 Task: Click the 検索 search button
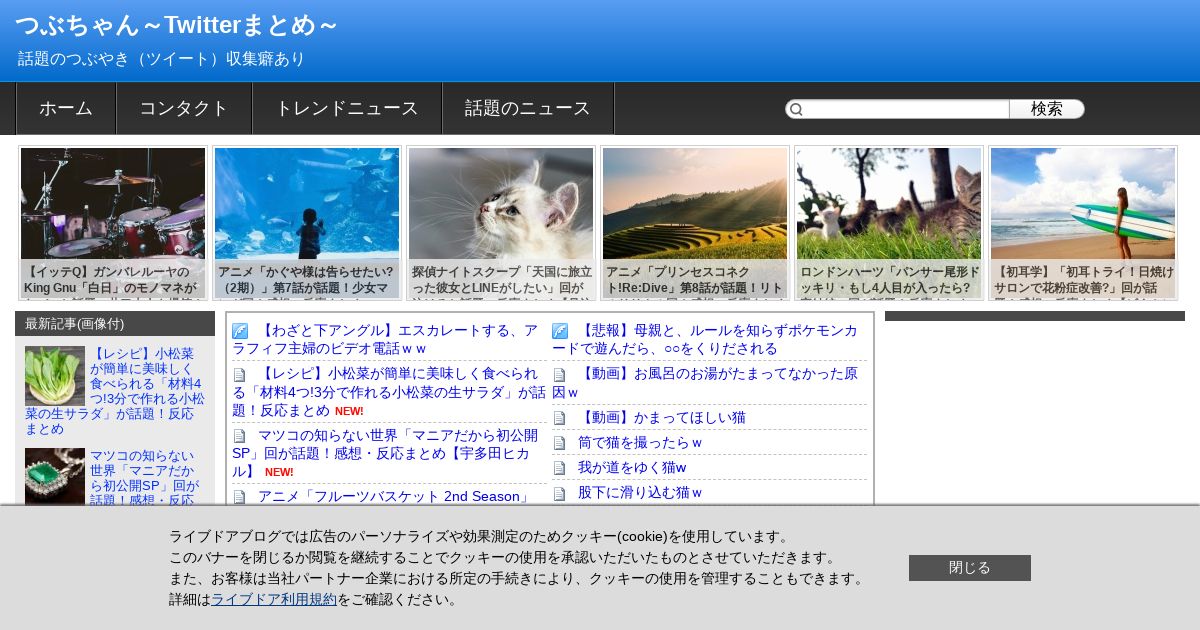point(1047,109)
